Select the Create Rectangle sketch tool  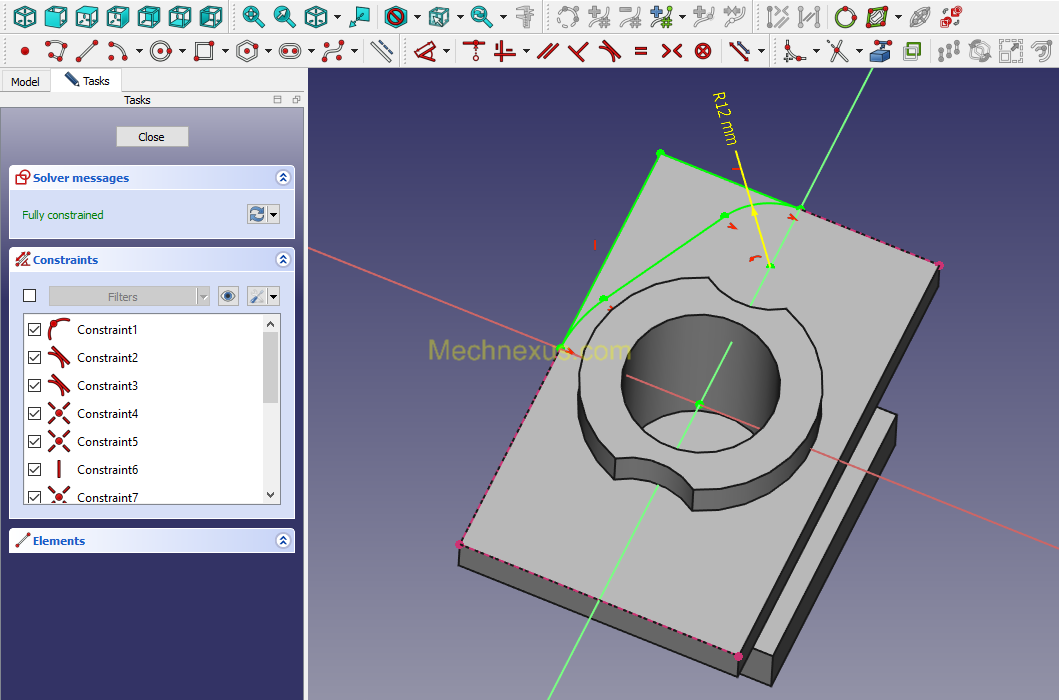tap(203, 51)
